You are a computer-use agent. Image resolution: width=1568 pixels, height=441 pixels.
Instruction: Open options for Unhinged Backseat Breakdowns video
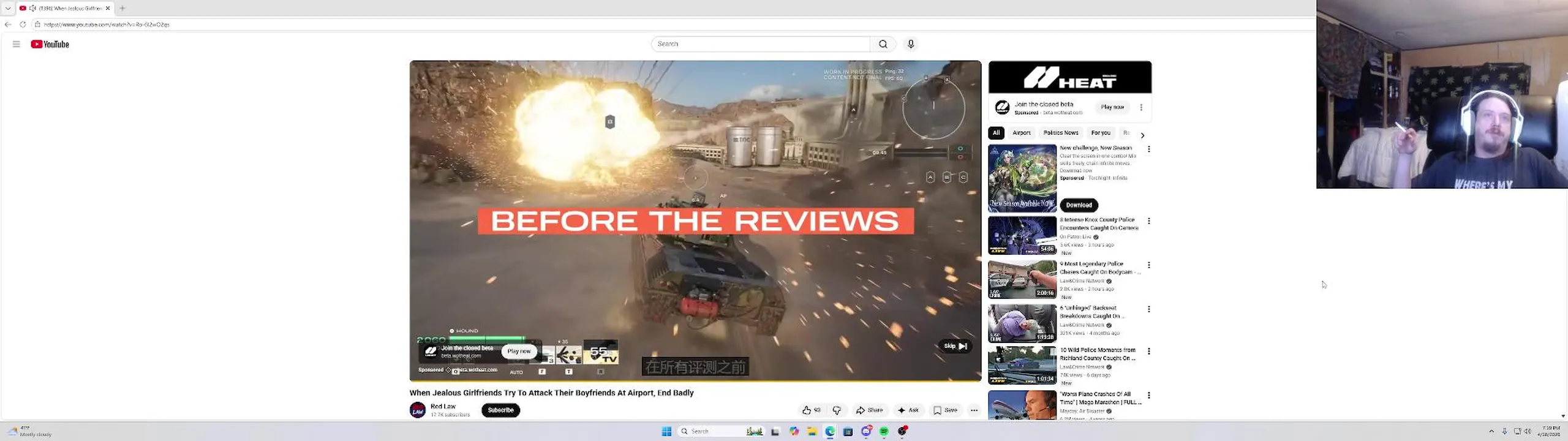coord(1148,309)
